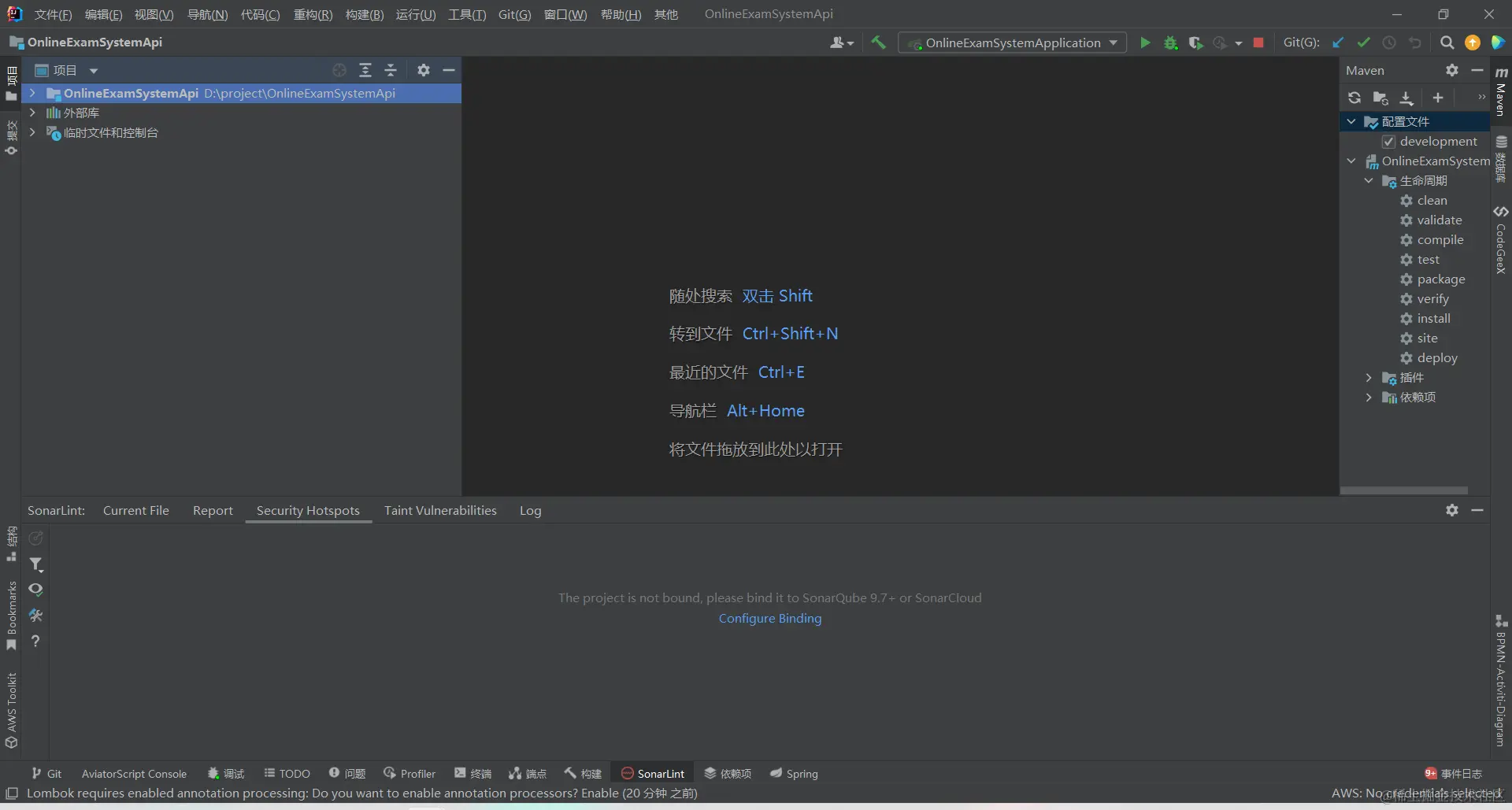
Task: Open the 运行(U) menu
Action: click(416, 14)
